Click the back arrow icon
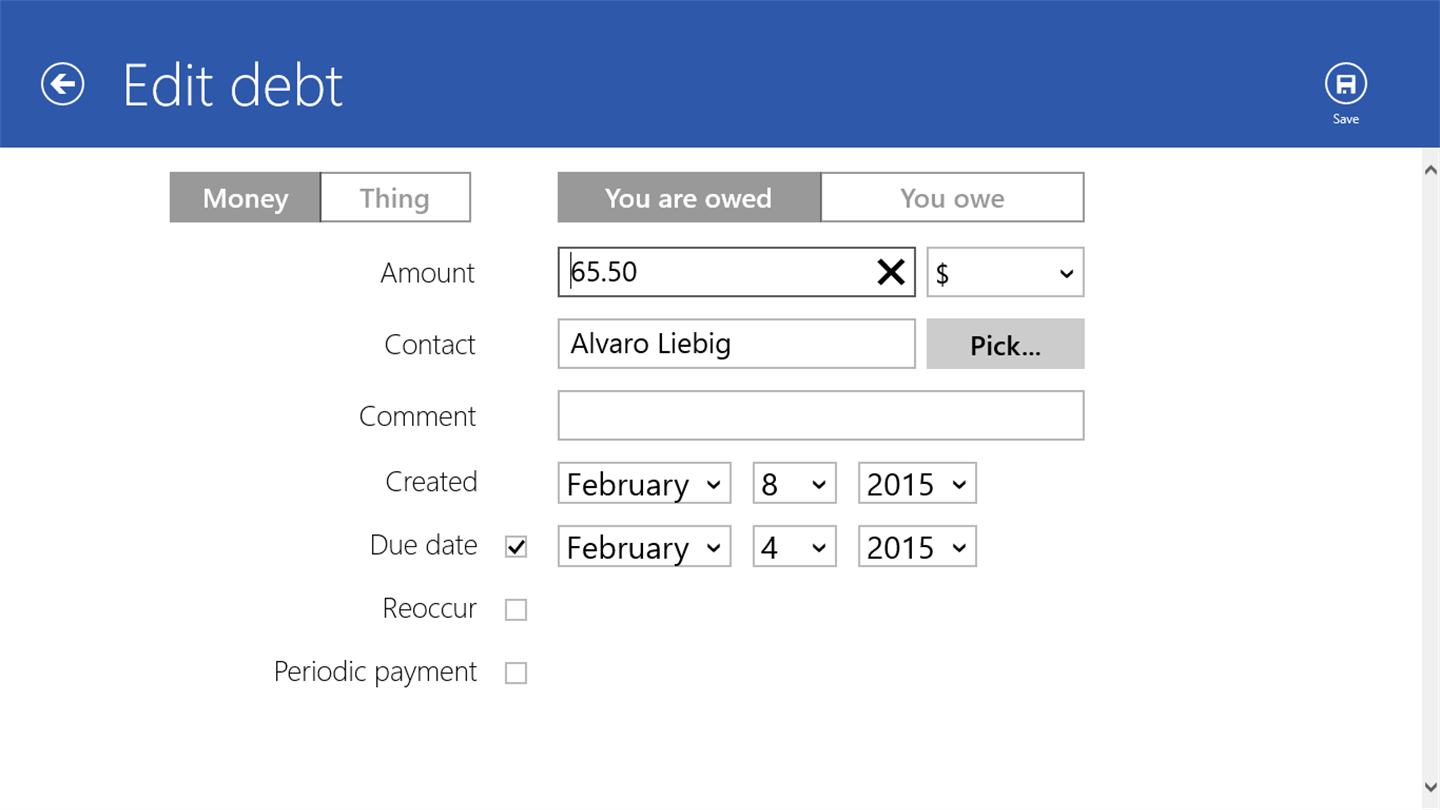 pos(62,84)
